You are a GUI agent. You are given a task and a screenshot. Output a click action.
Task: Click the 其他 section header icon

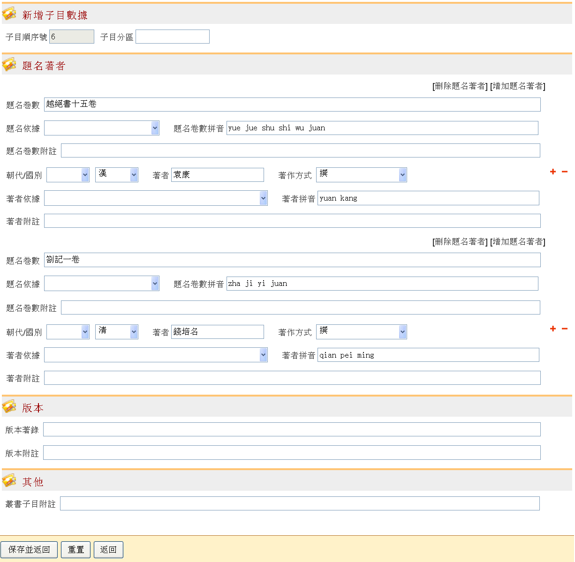click(x=9, y=481)
